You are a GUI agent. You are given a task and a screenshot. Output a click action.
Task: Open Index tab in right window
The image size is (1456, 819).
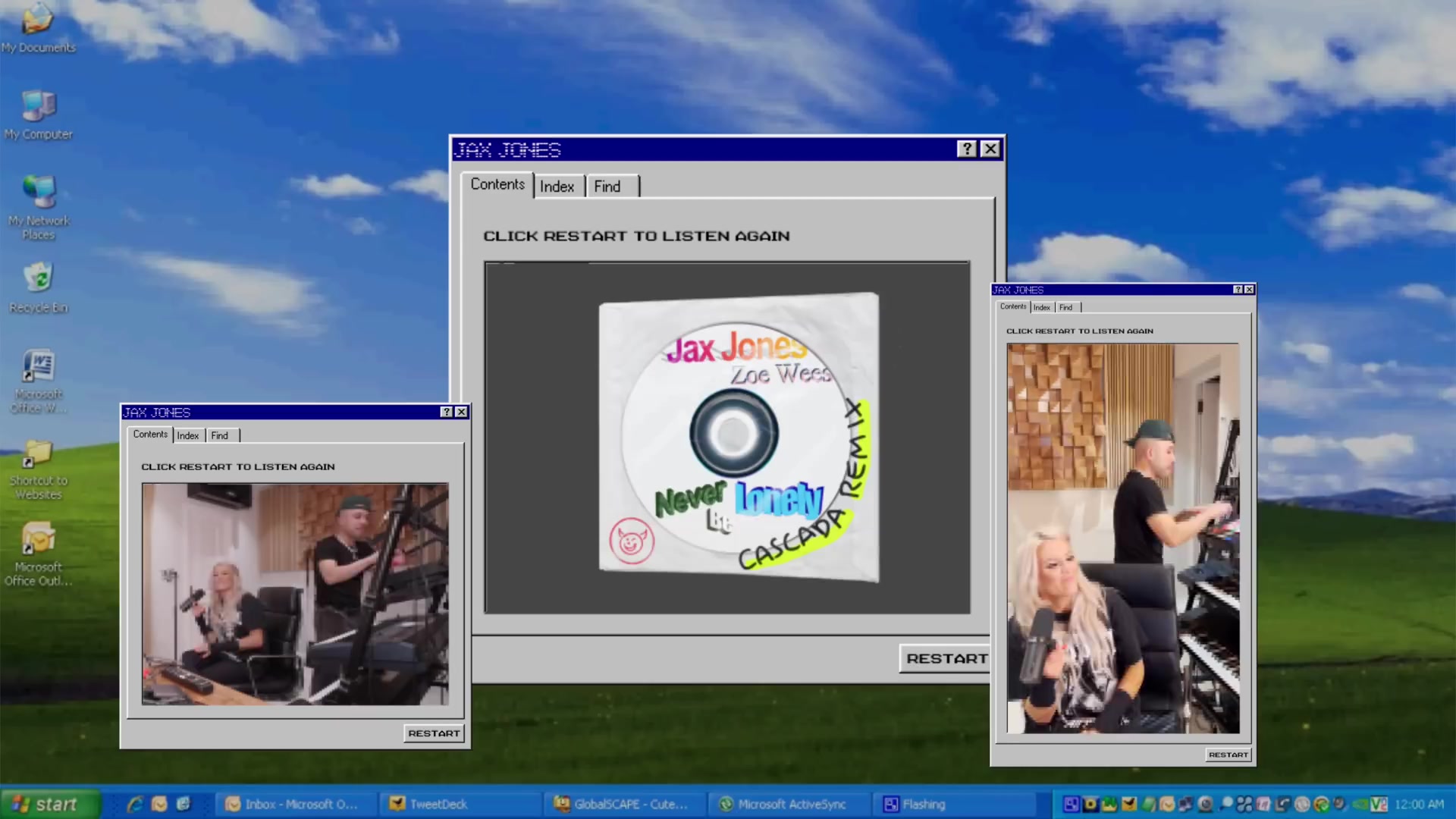coord(1042,307)
